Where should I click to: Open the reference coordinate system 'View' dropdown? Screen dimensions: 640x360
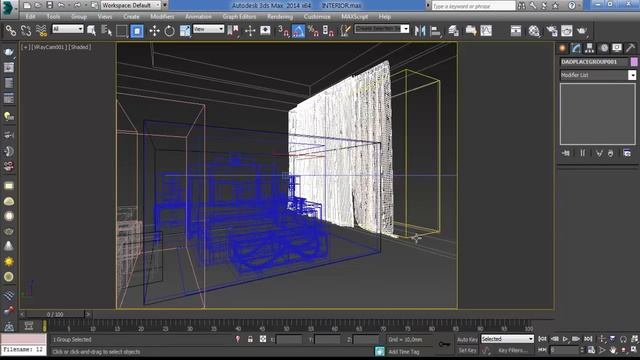[208, 29]
